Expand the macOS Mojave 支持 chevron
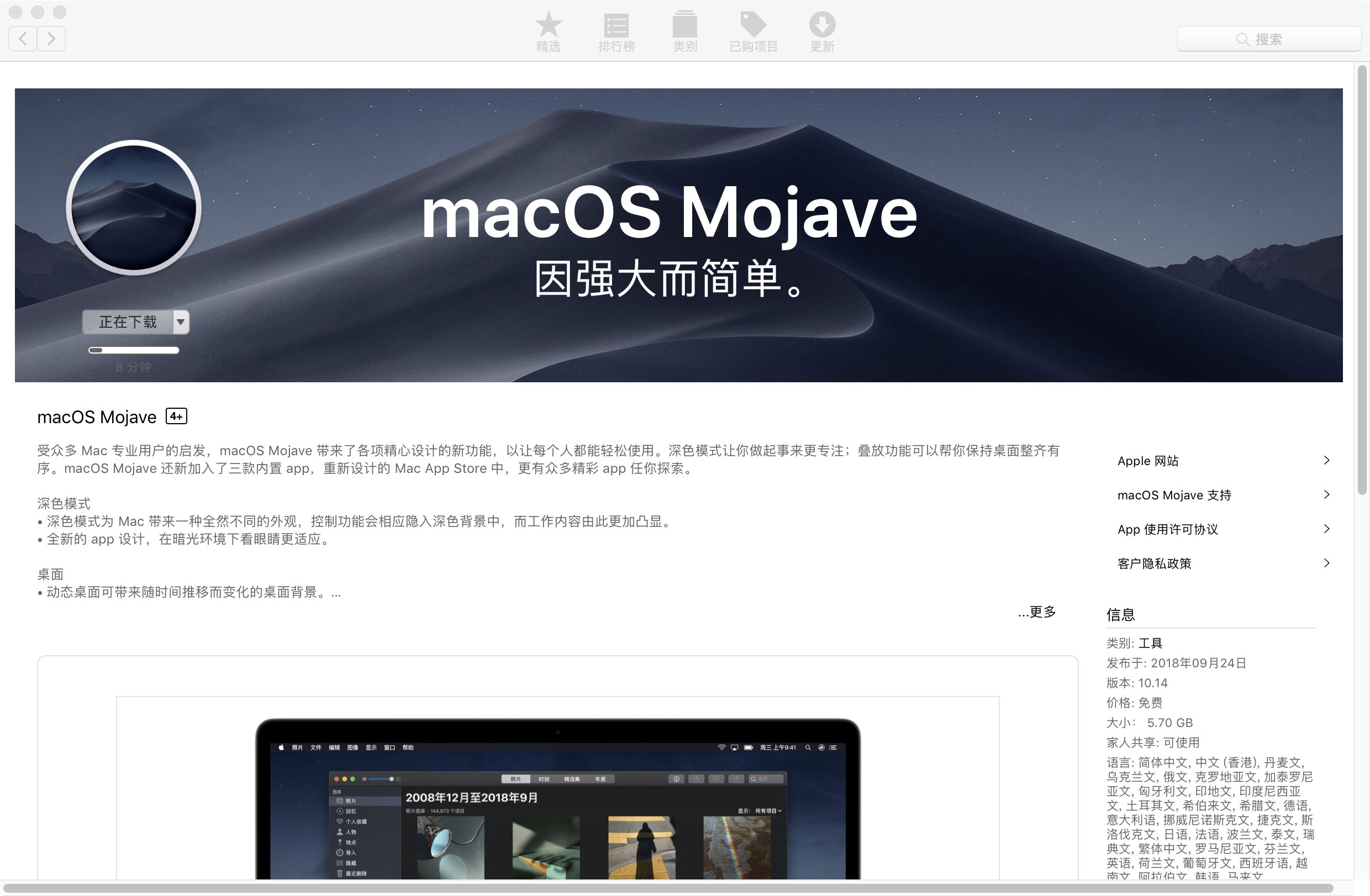 1326,495
